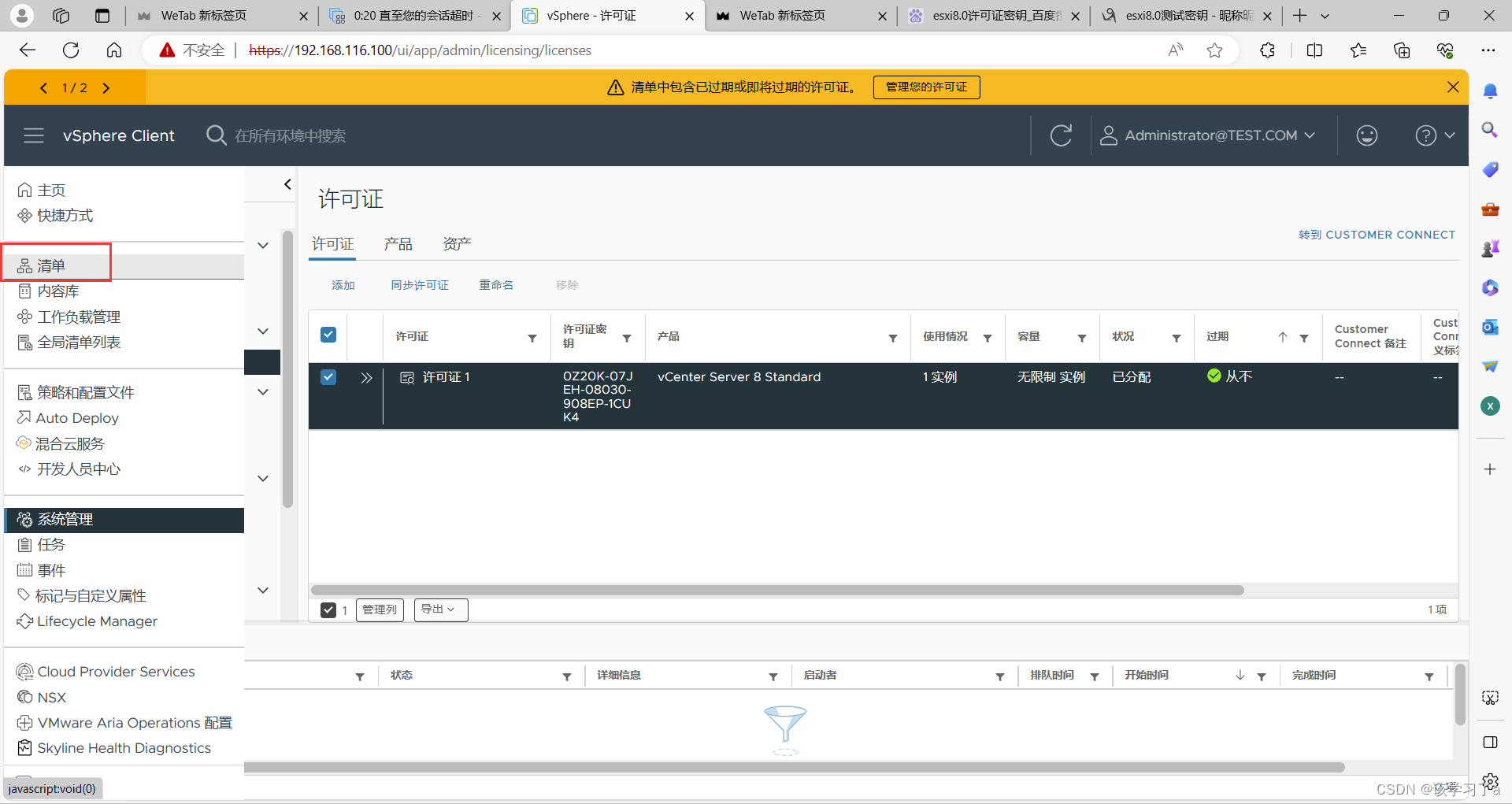
Task: Open the Edge sidebar Outlook icon
Action: pyautogui.click(x=1490, y=327)
